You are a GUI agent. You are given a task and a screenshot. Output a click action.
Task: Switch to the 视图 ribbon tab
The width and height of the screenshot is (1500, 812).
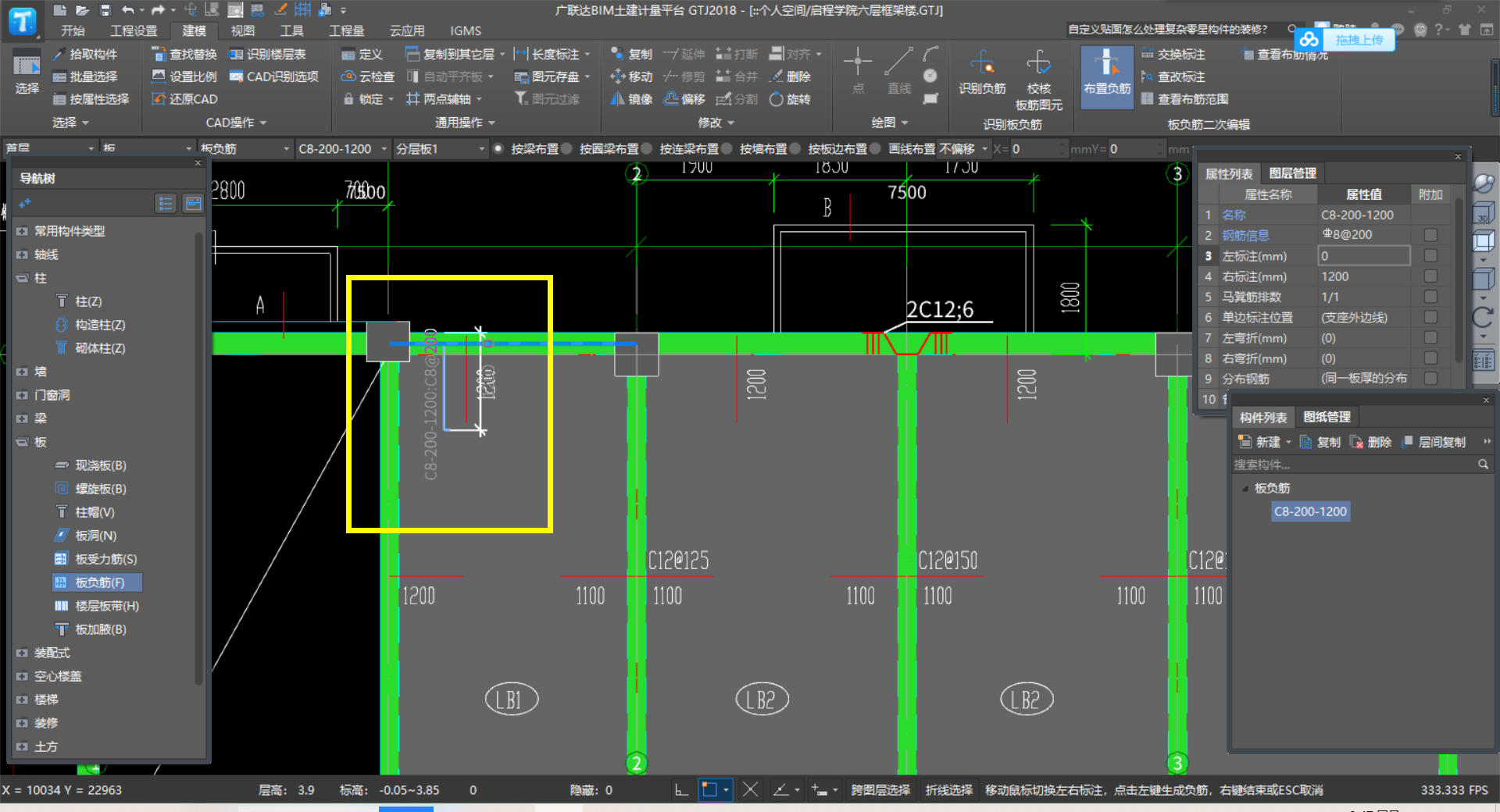point(242,30)
